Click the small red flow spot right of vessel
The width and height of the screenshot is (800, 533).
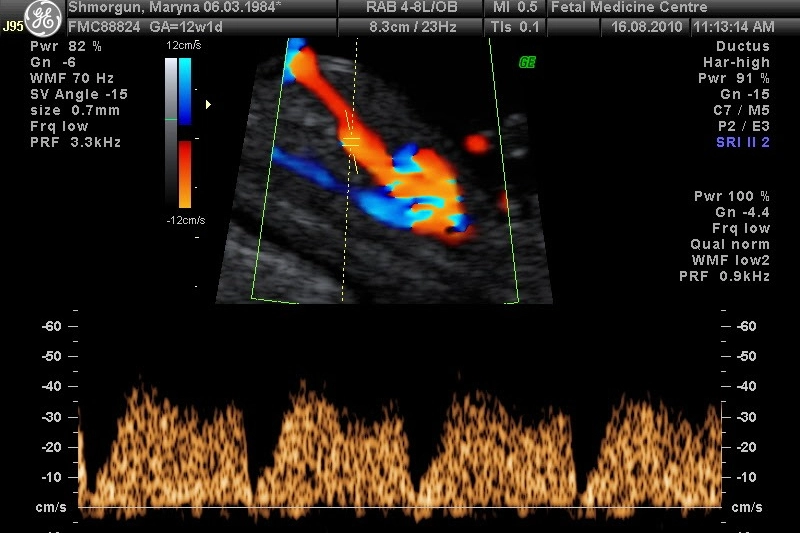point(477,144)
